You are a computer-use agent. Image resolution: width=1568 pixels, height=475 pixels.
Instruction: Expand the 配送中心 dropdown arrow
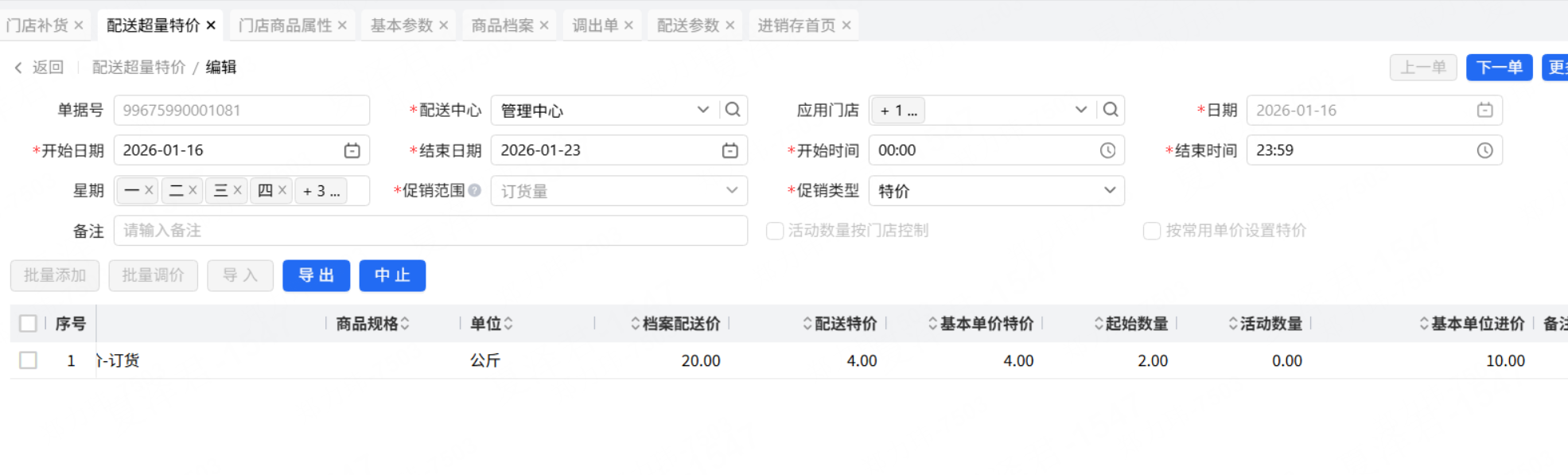pyautogui.click(x=702, y=110)
